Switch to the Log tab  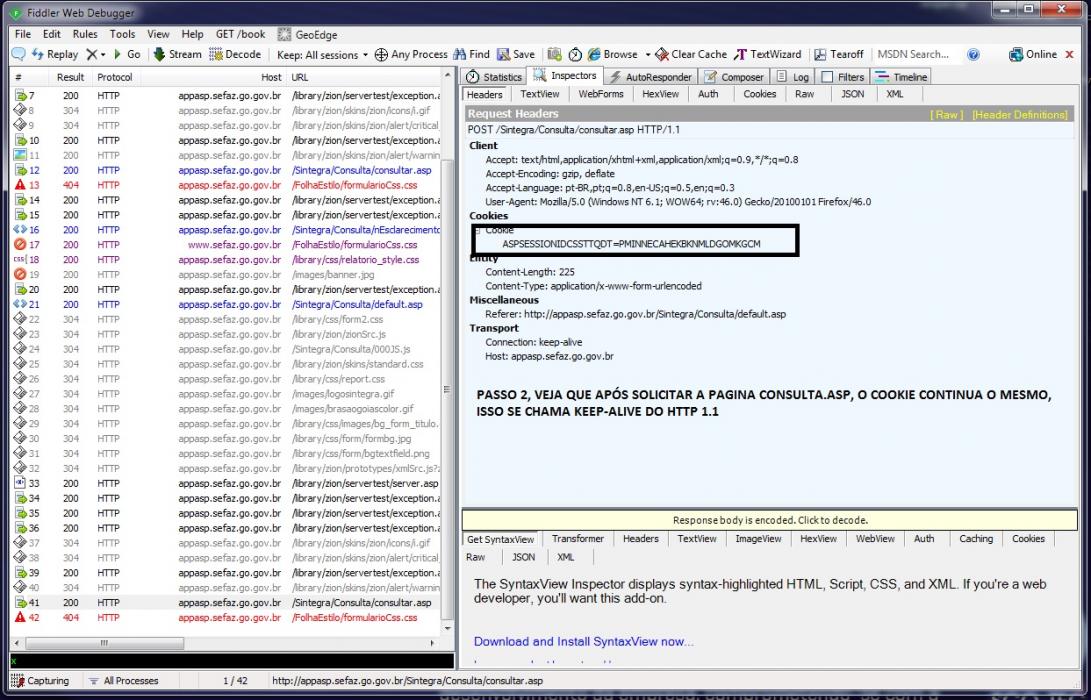click(793, 77)
